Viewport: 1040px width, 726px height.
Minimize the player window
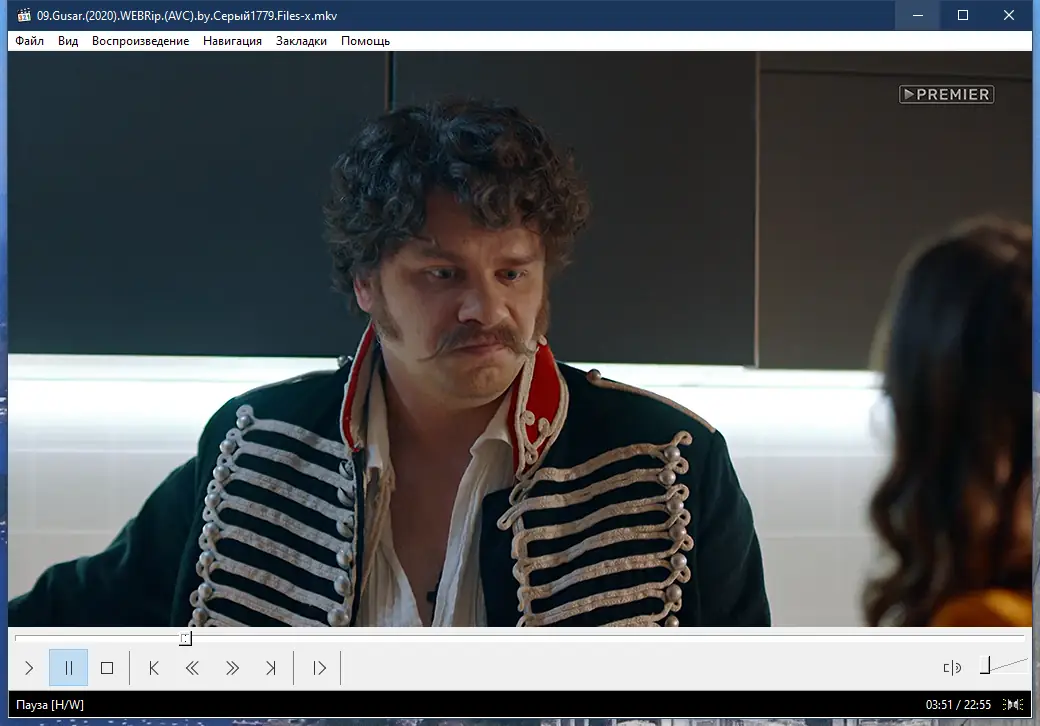coord(918,15)
